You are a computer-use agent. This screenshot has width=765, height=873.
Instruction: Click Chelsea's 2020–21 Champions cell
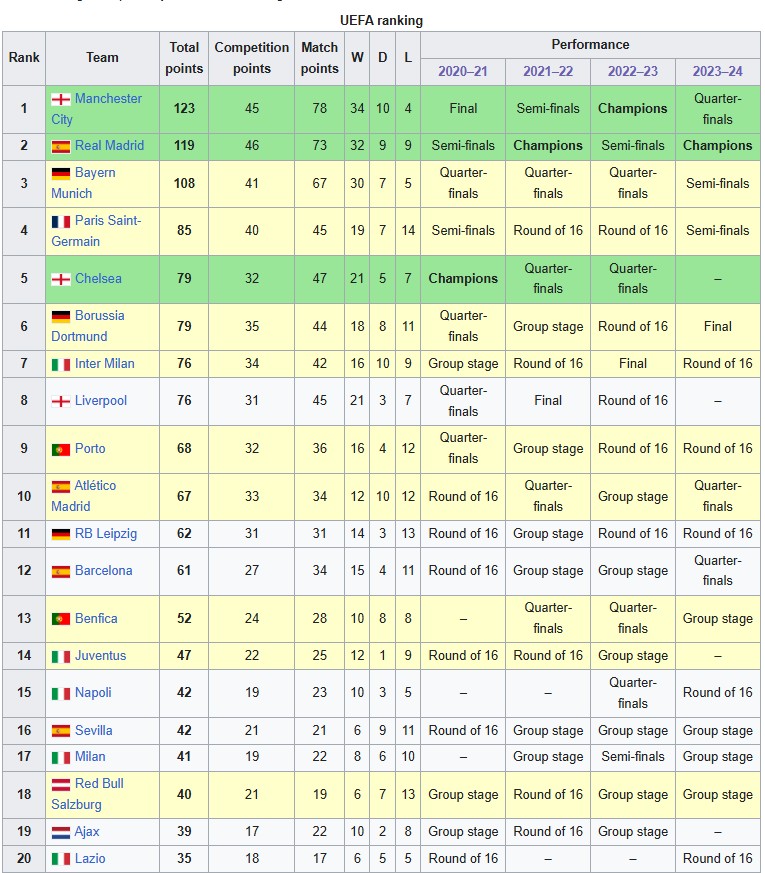(x=463, y=279)
